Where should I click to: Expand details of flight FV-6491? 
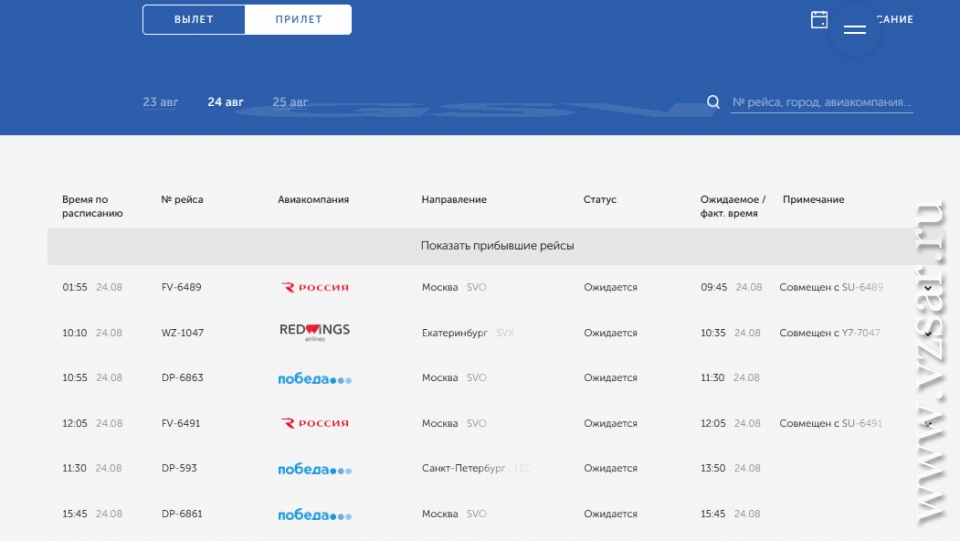(928, 423)
